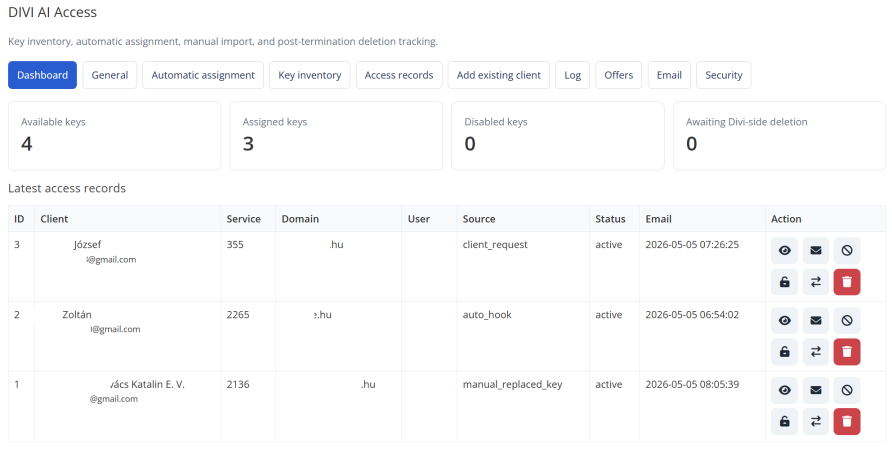Image resolution: width=892 pixels, height=449 pixels.
Task: Click Latest access records heading
Action: (x=67, y=188)
